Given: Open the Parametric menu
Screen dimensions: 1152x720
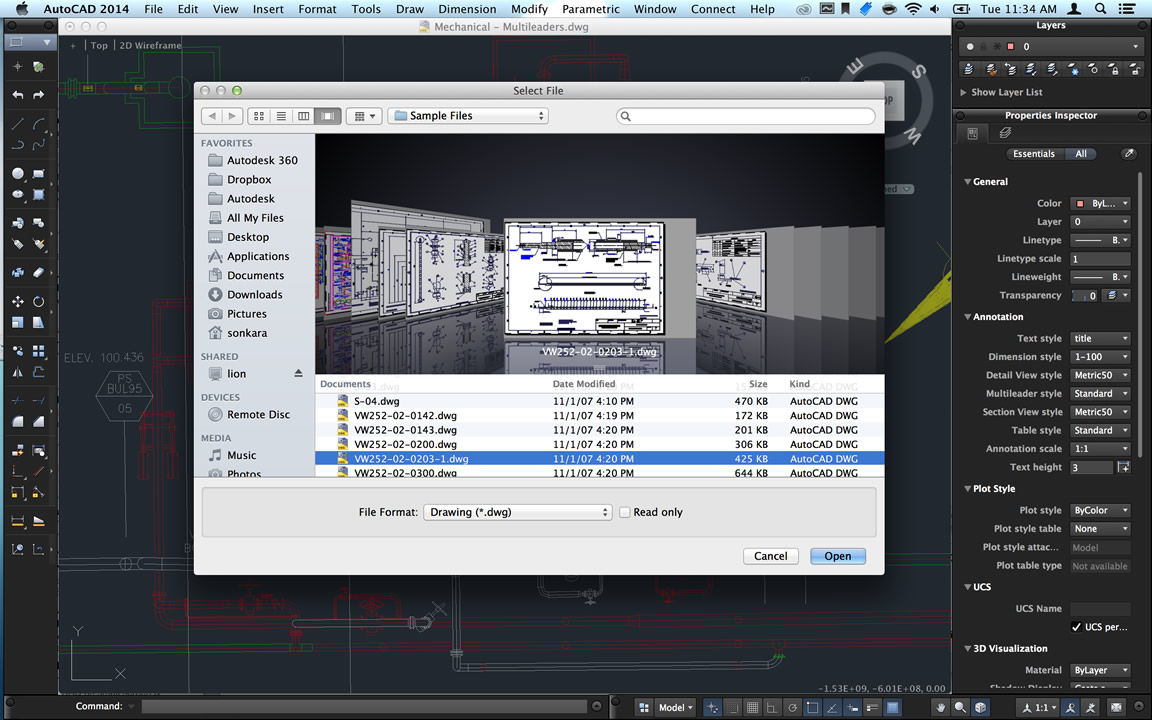Looking at the screenshot, I should [x=591, y=9].
